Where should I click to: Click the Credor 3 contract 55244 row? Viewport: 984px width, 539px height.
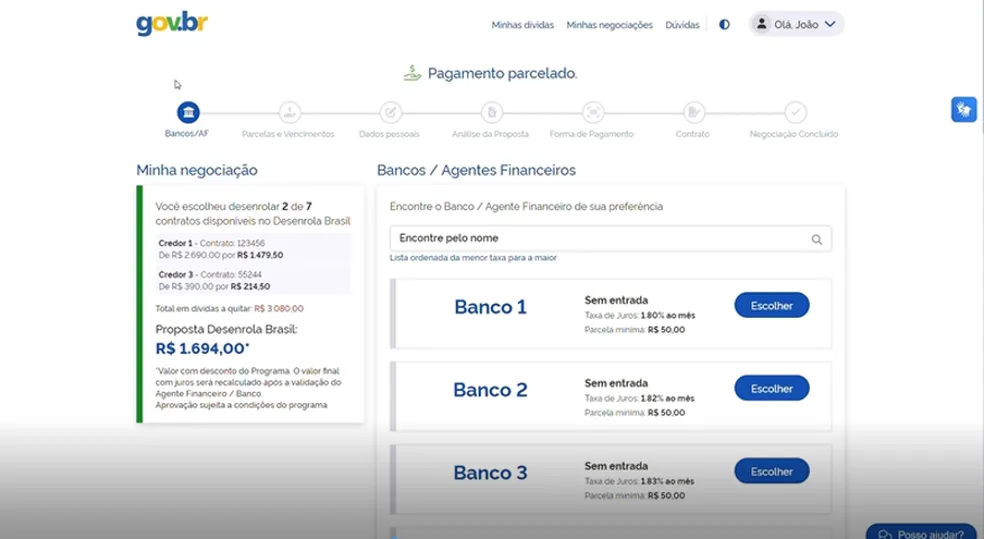tap(254, 280)
